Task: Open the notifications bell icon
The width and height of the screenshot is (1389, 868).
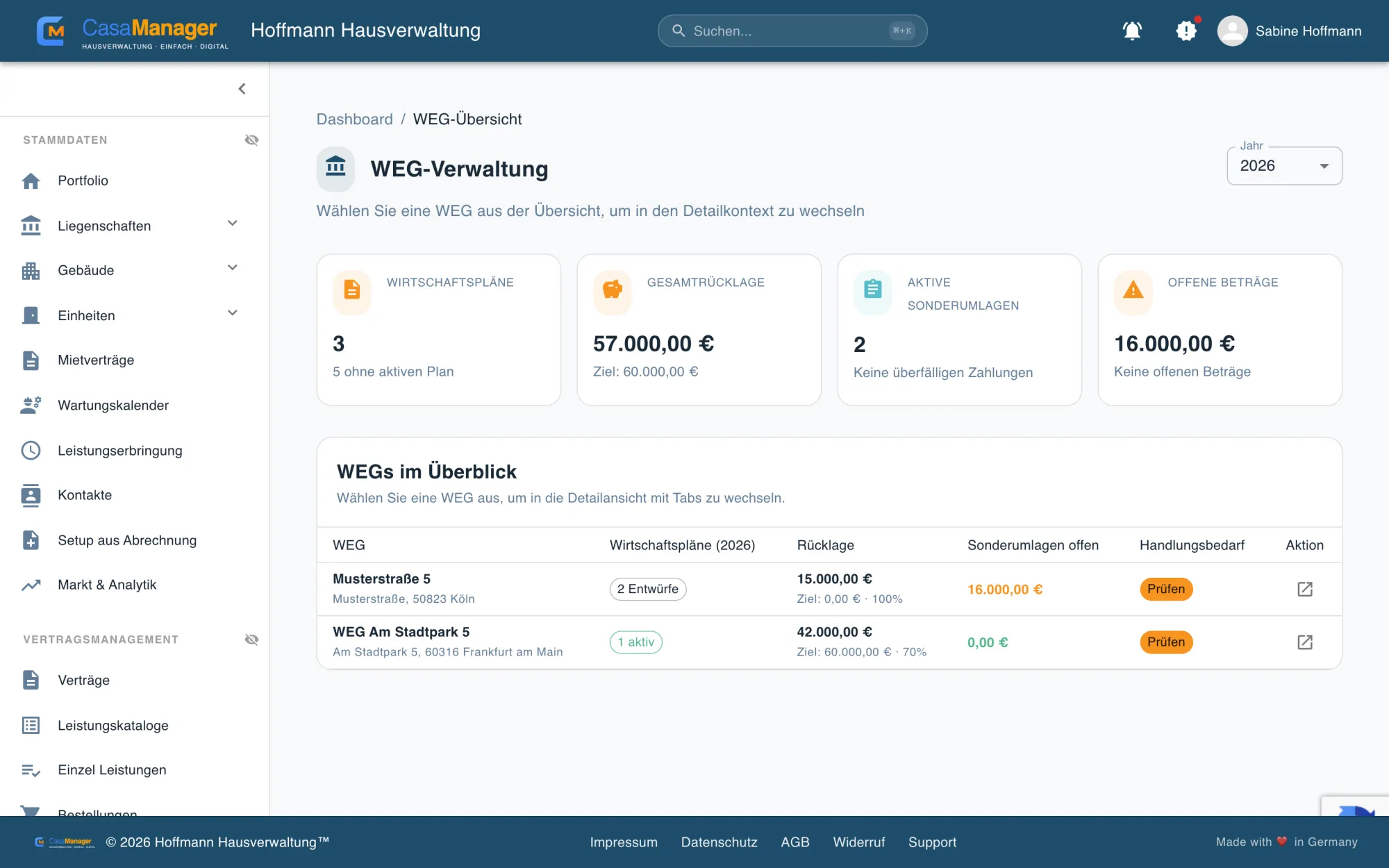Action: tap(1132, 31)
